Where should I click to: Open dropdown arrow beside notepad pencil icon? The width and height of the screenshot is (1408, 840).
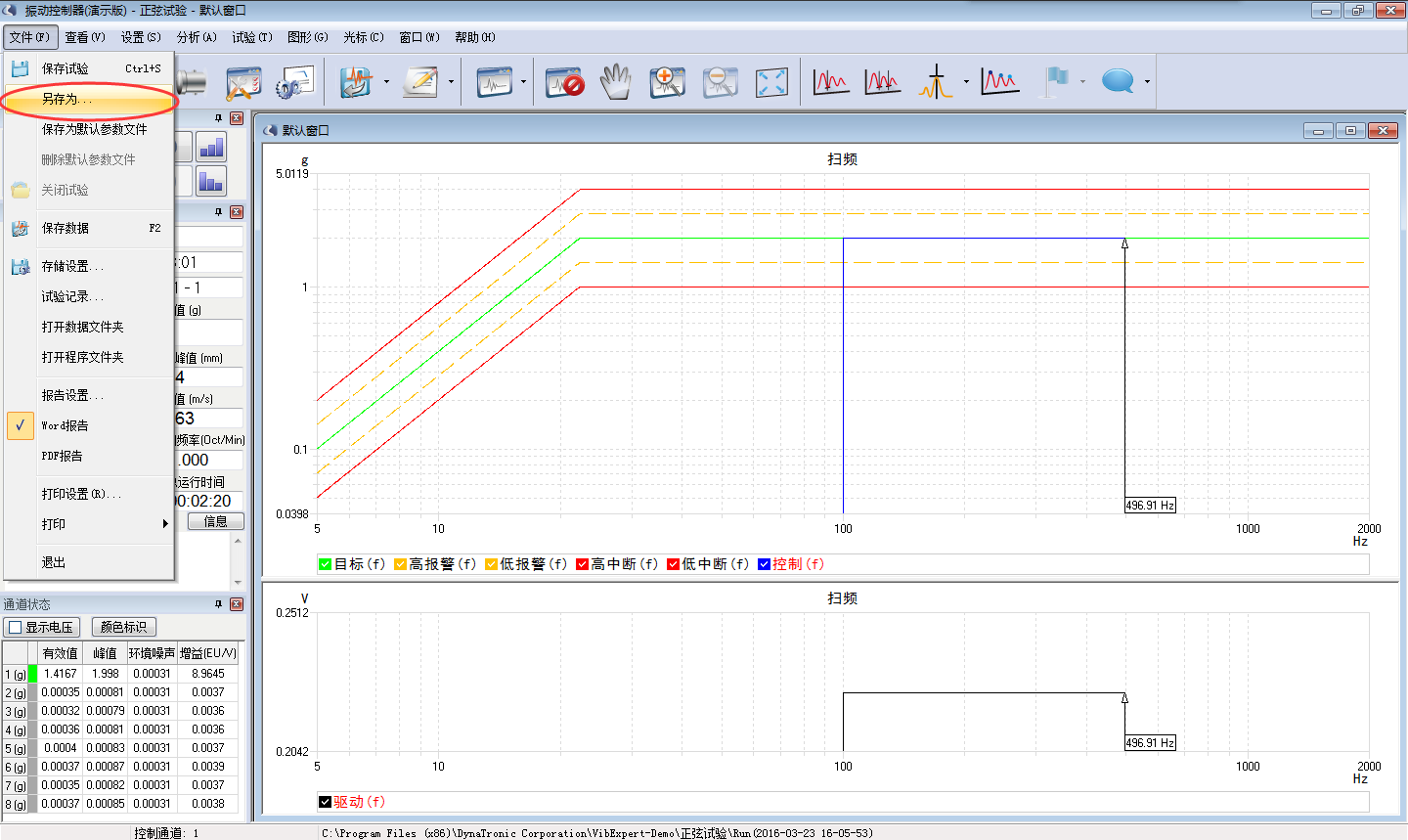451,82
